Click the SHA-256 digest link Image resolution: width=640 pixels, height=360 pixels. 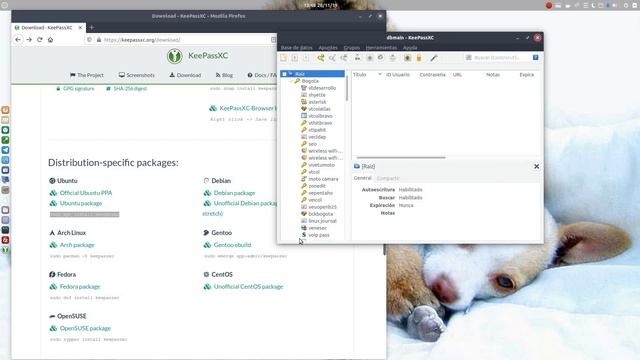(x=130, y=89)
